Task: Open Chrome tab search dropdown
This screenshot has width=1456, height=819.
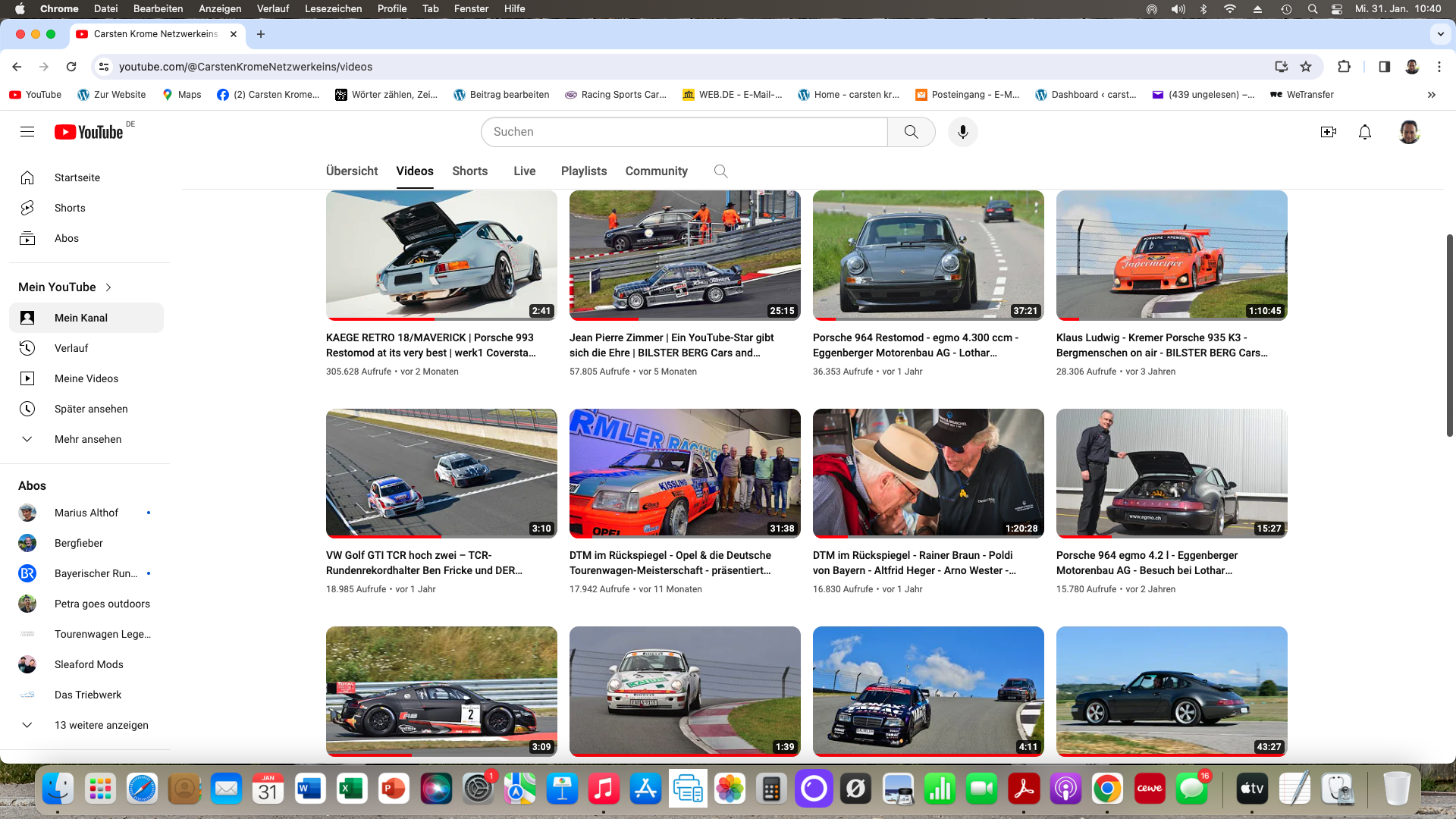Action: tap(1440, 34)
